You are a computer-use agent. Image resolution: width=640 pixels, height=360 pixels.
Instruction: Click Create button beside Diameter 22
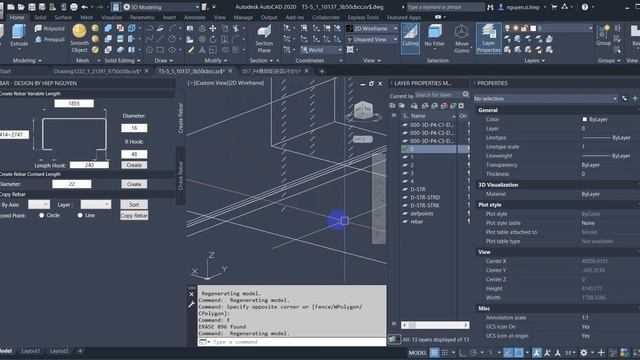(134, 184)
